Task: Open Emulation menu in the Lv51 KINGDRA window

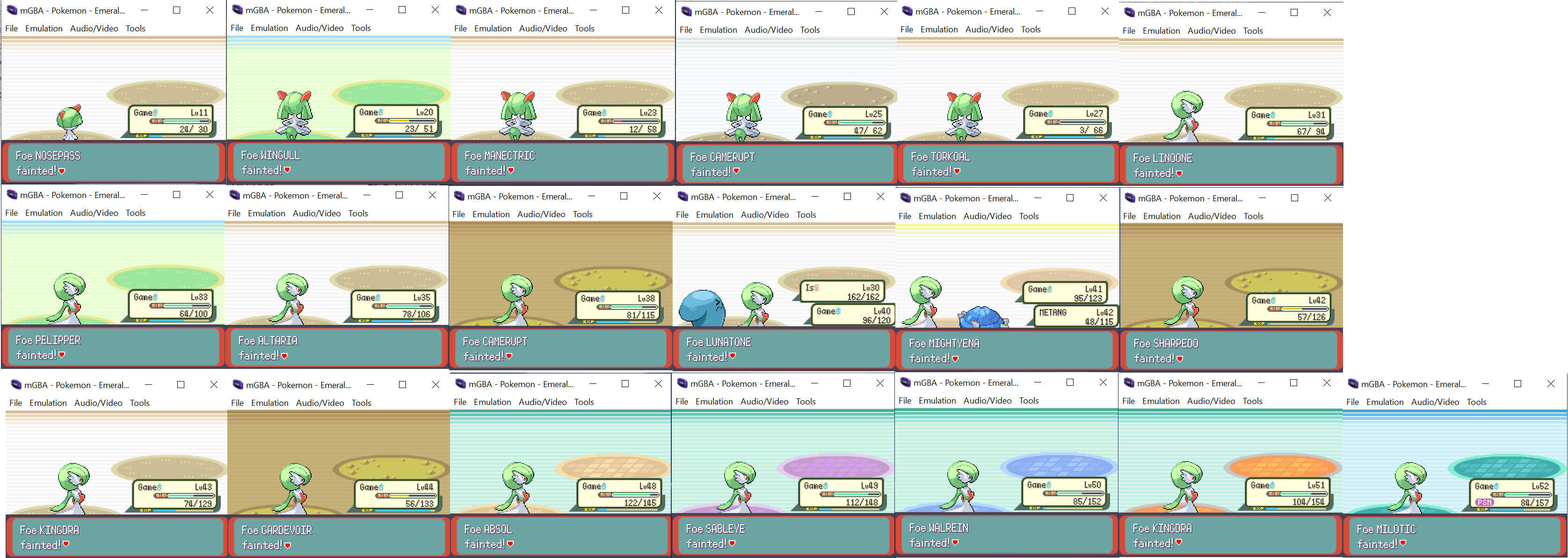Action: 1161,402
